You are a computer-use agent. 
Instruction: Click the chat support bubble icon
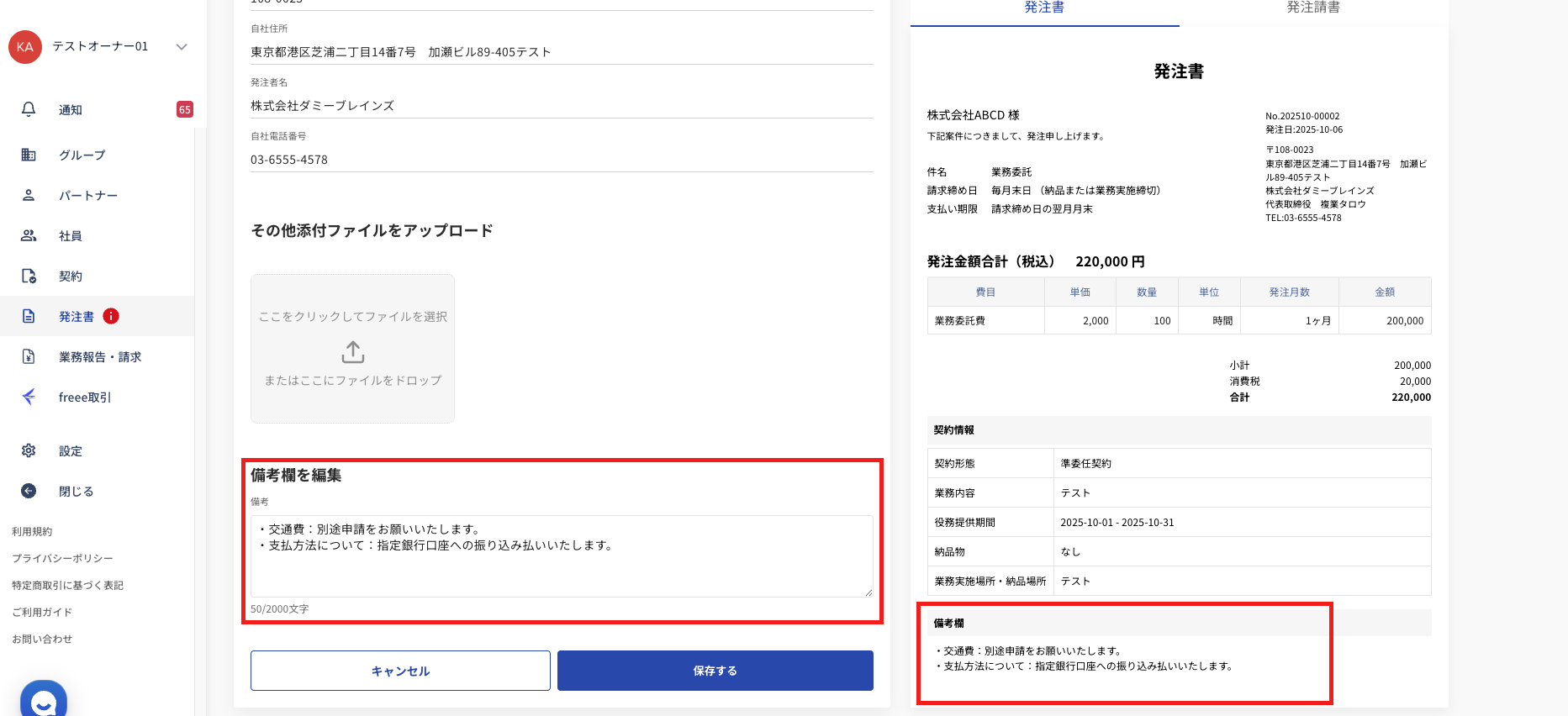pos(44,701)
